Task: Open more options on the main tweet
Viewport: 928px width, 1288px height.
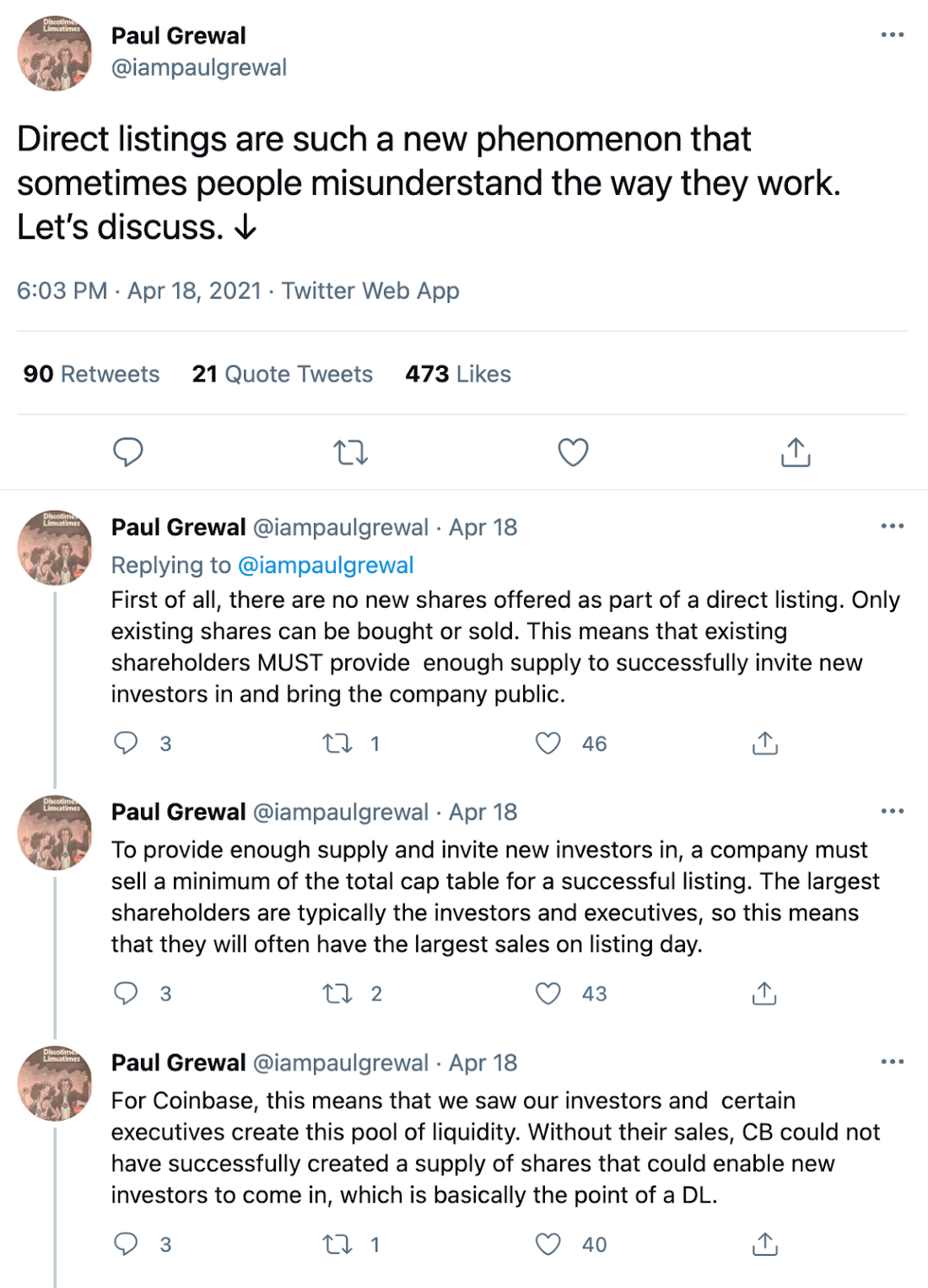Action: pos(893,35)
